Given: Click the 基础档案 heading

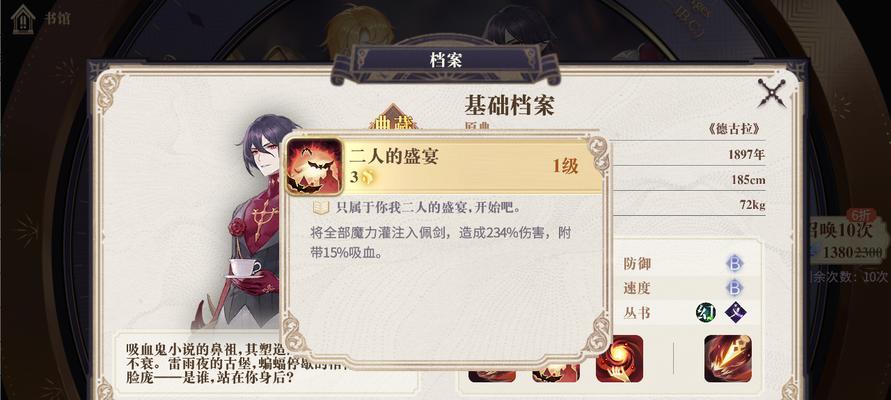Looking at the screenshot, I should click(x=509, y=105).
